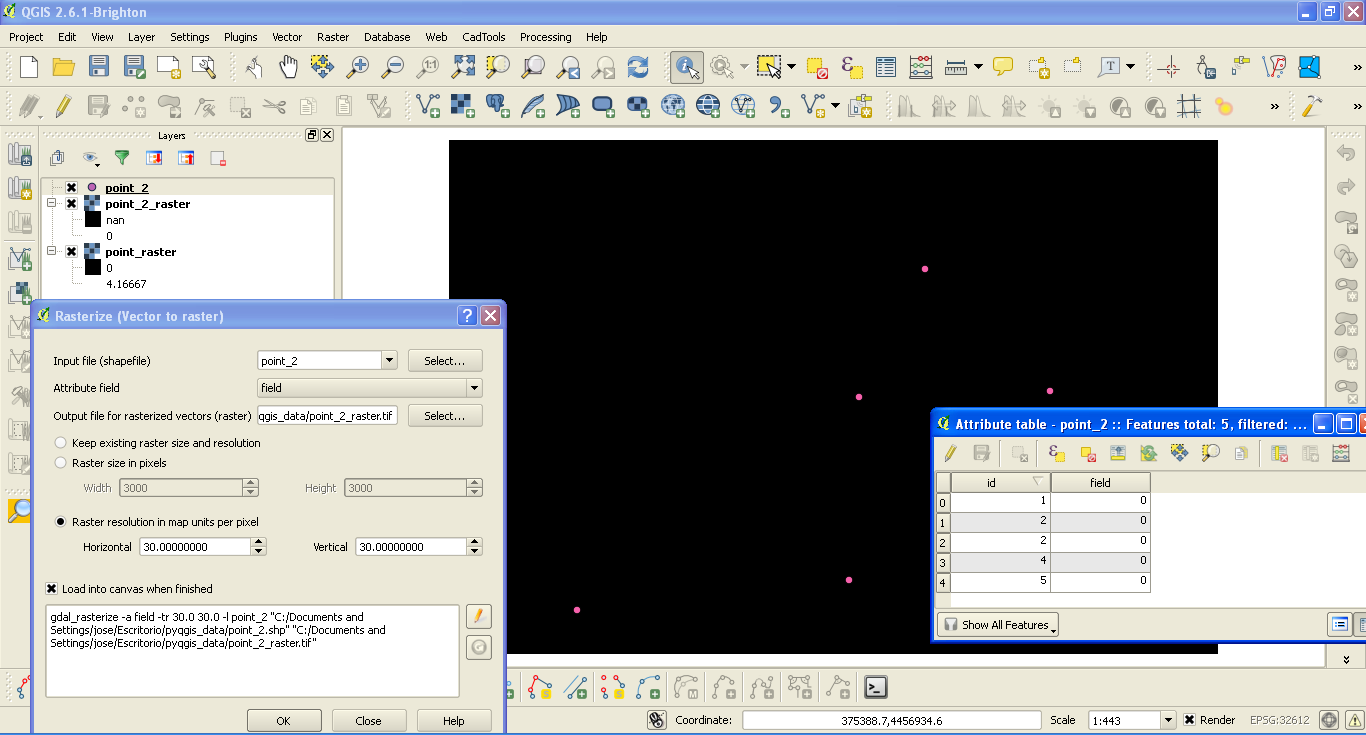Uncheck Load into canvas when finished
The width and height of the screenshot is (1366, 735).
52,589
